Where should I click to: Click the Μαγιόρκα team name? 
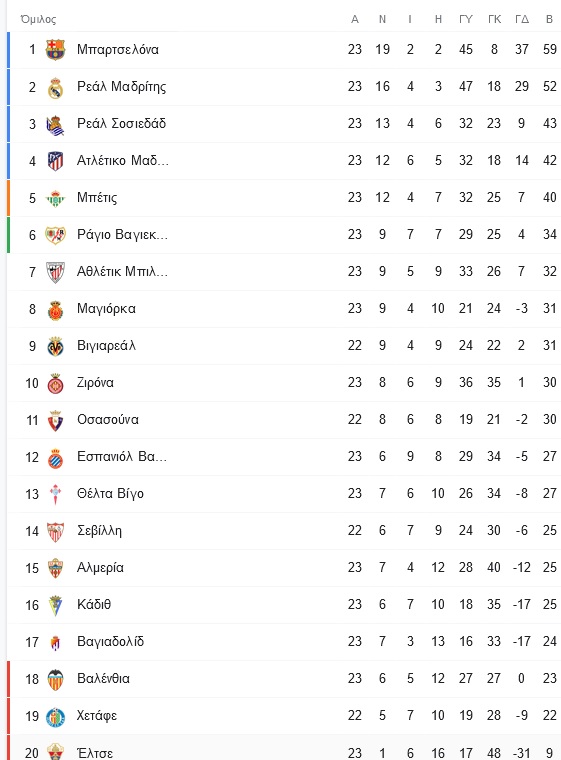point(106,309)
